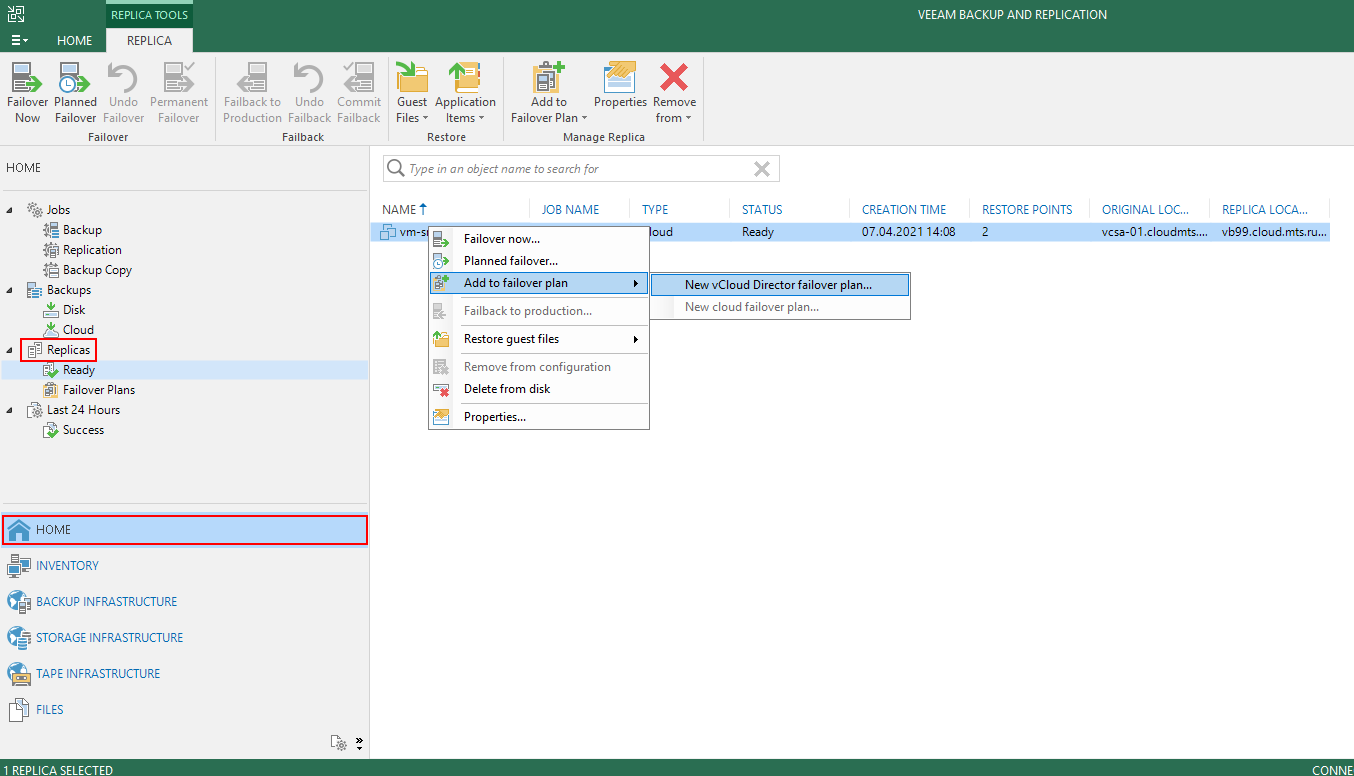1354x776 pixels.
Task: Click Add to Failover Plan ribbon icon
Action: (548, 79)
